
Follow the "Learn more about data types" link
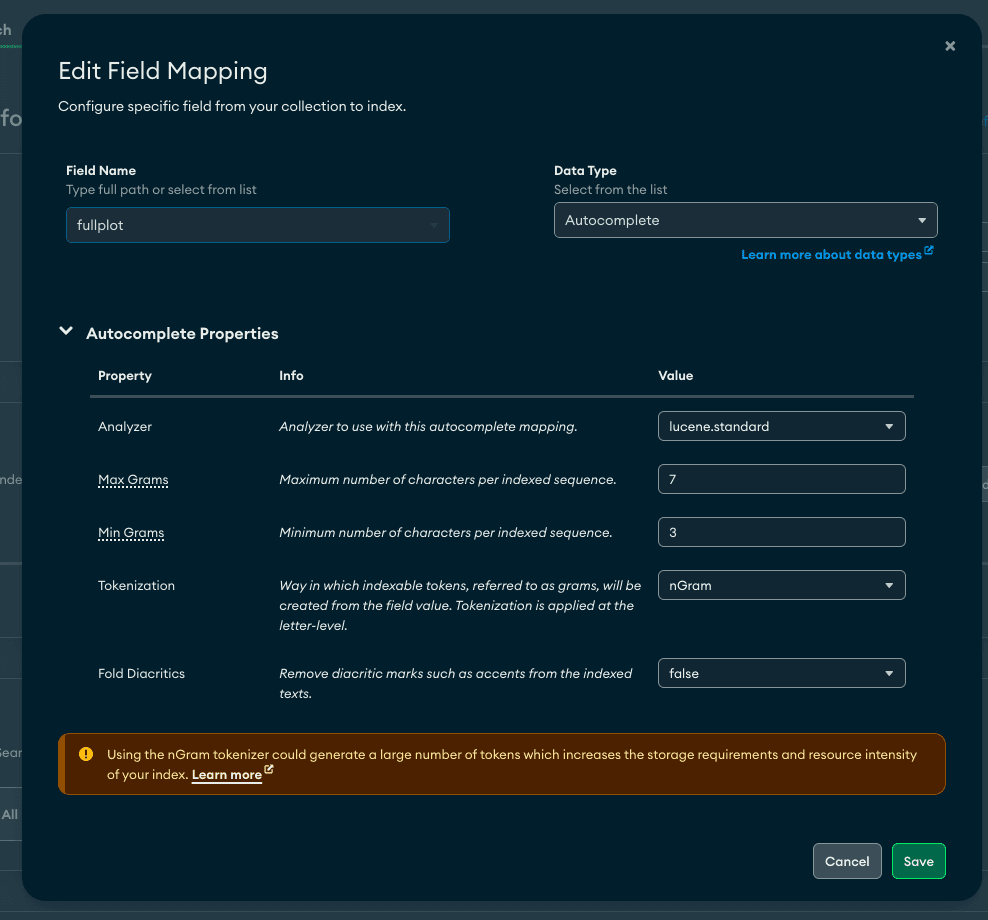830,254
